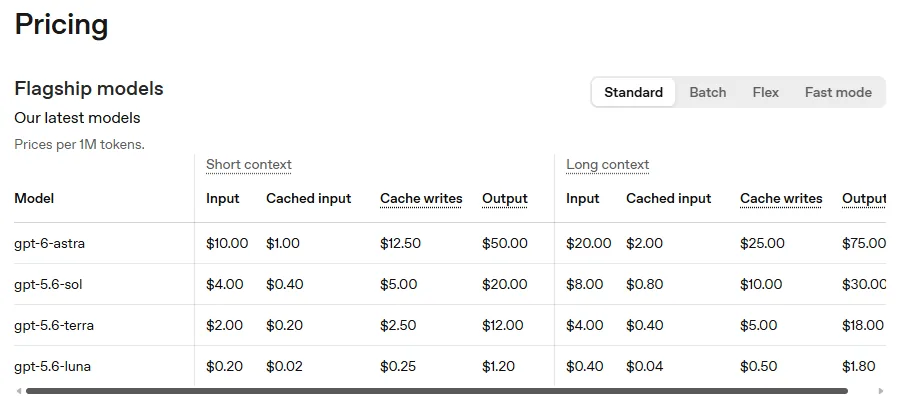Click the Short context header label

pyautogui.click(x=249, y=164)
